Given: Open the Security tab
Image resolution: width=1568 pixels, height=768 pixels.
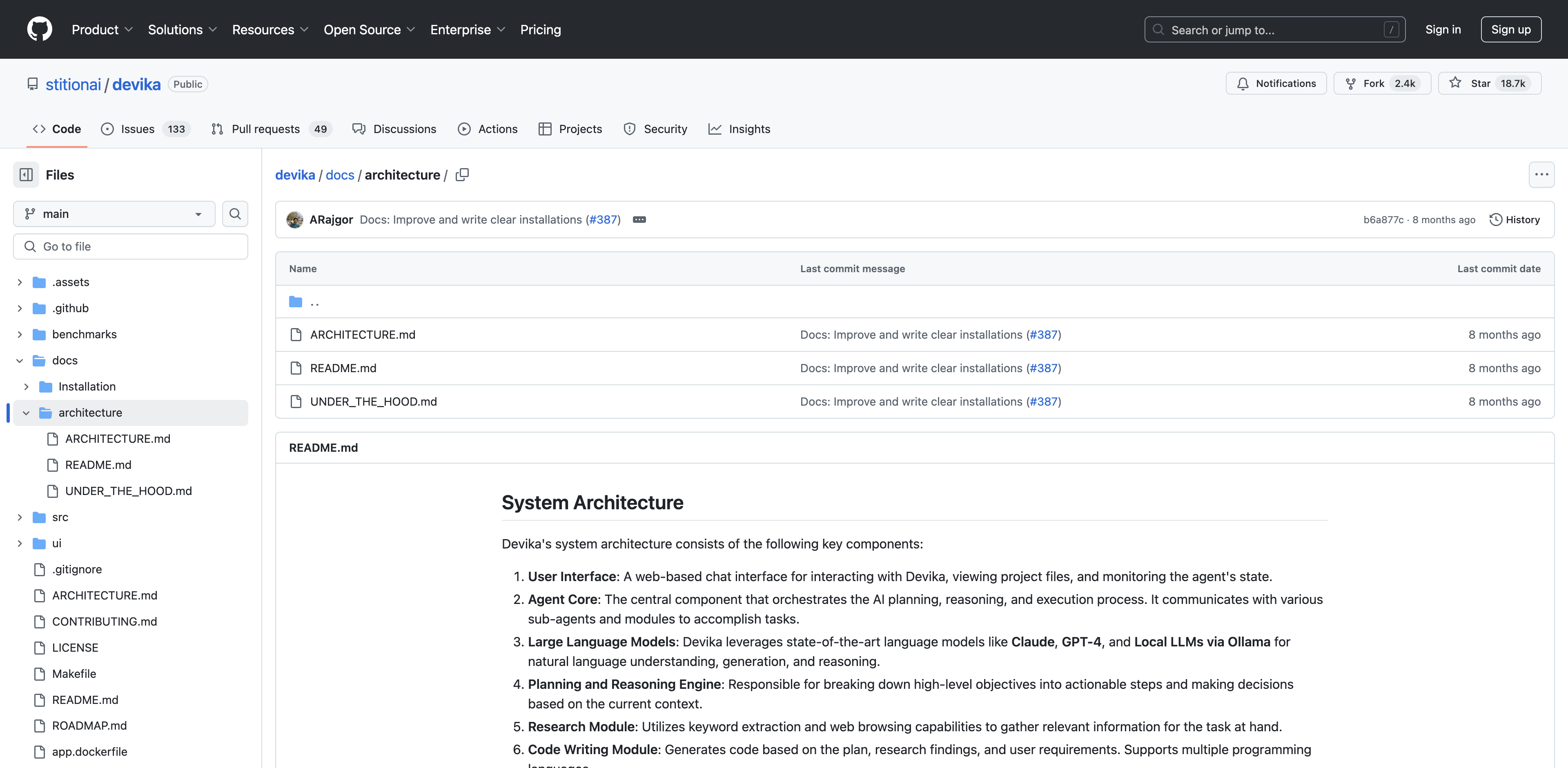Looking at the screenshot, I should (x=655, y=129).
